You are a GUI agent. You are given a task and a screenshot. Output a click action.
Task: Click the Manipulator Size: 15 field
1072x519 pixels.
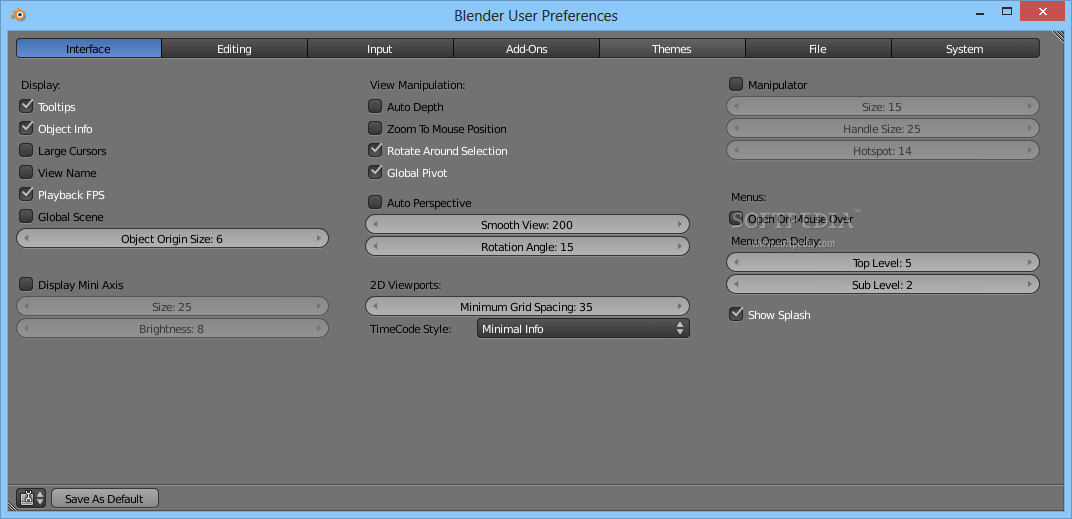[x=883, y=107]
